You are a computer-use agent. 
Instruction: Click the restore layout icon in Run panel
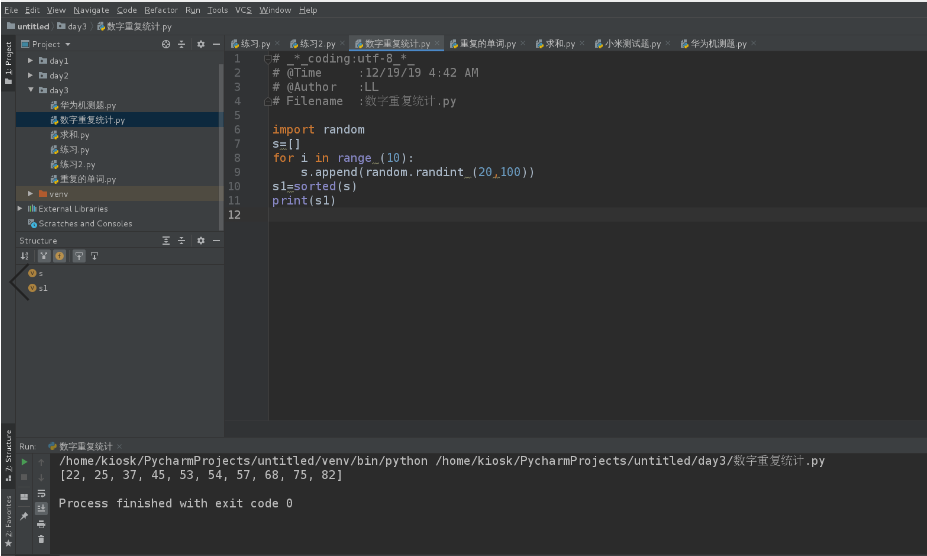24,497
